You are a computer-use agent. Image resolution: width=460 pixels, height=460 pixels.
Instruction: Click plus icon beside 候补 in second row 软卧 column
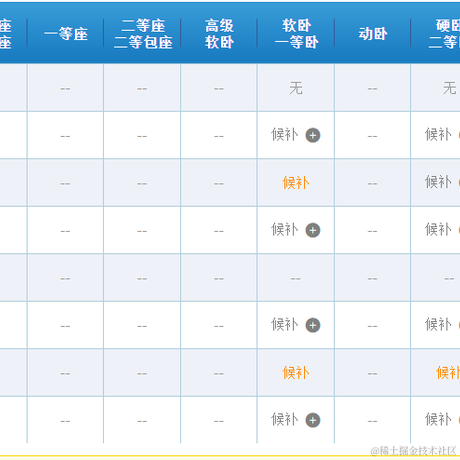tap(313, 135)
